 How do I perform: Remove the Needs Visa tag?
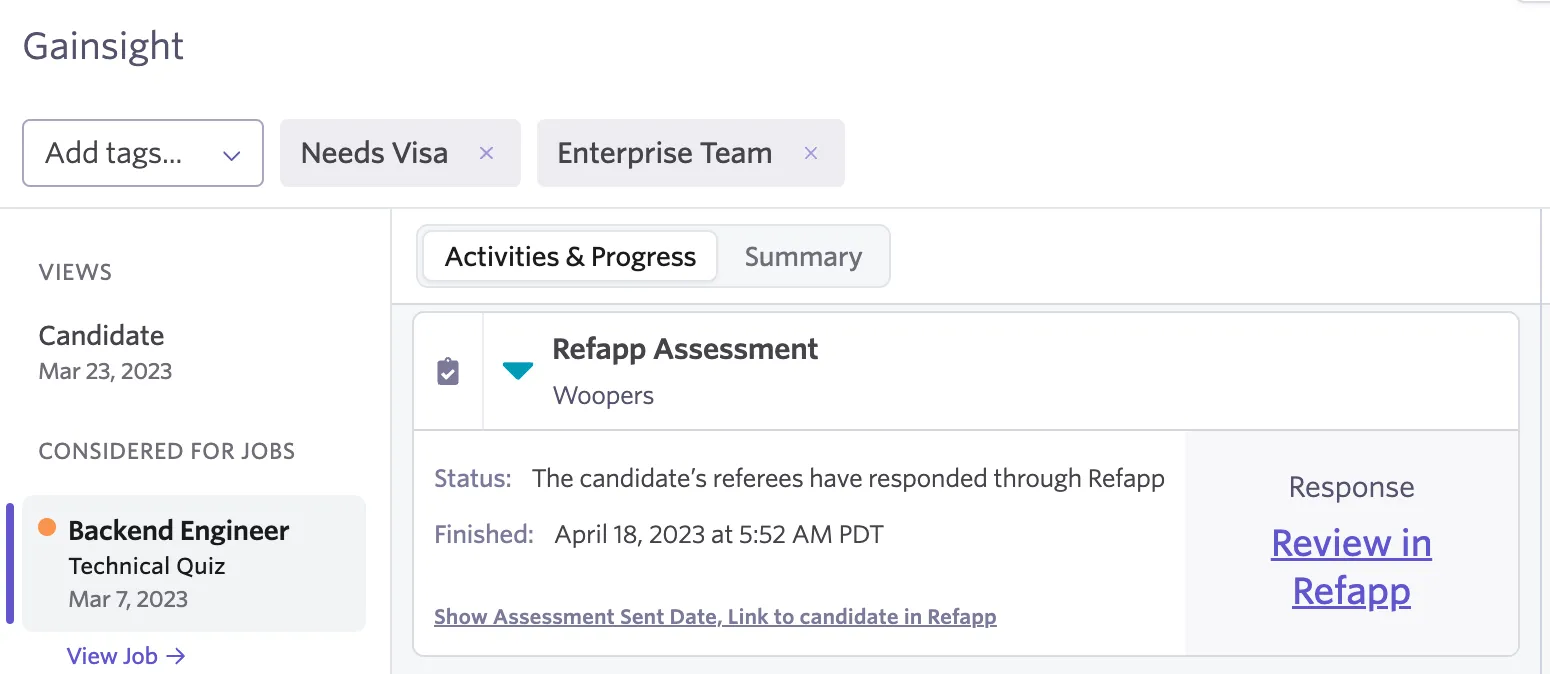(487, 153)
